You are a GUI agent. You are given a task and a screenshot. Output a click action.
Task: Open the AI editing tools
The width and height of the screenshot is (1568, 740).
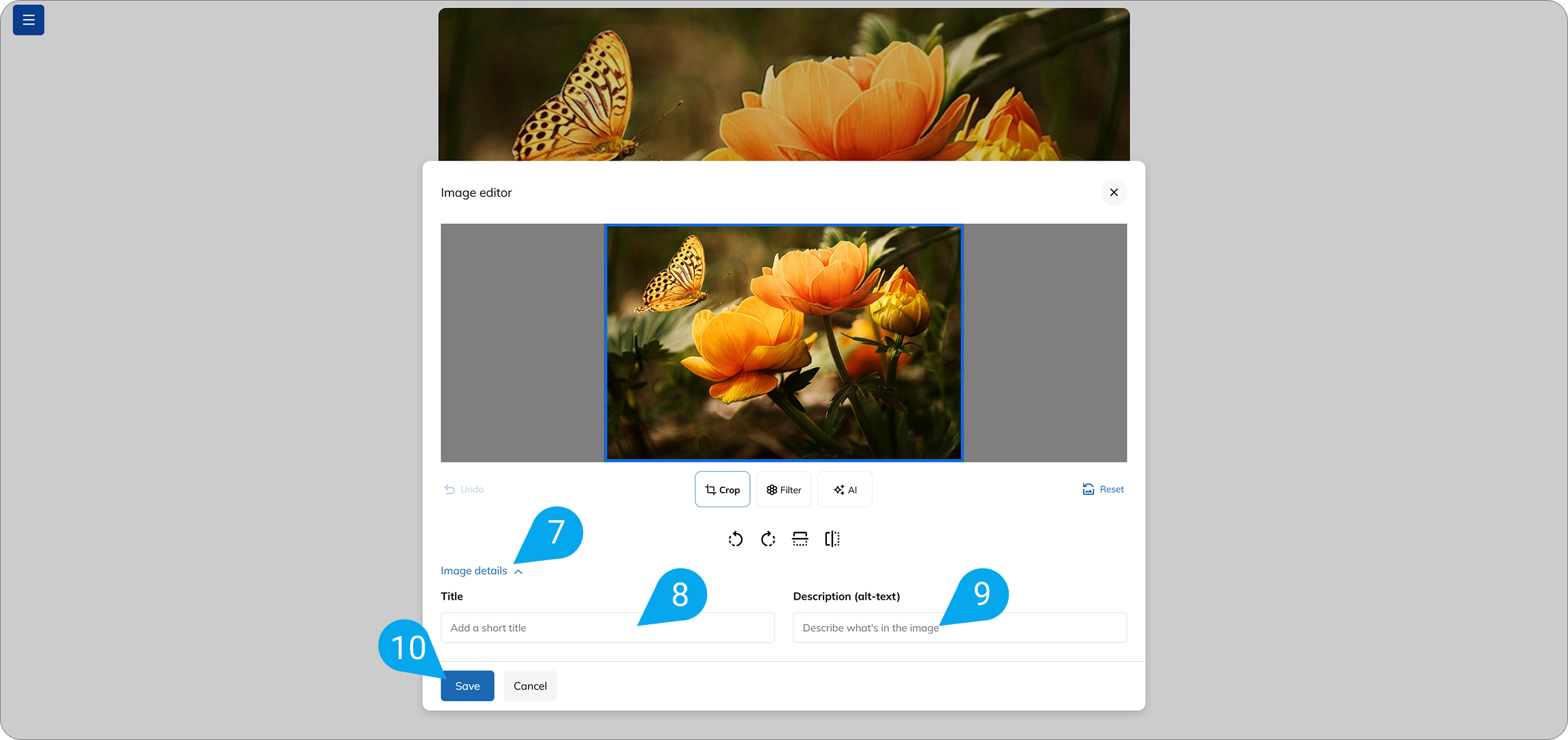[845, 489]
